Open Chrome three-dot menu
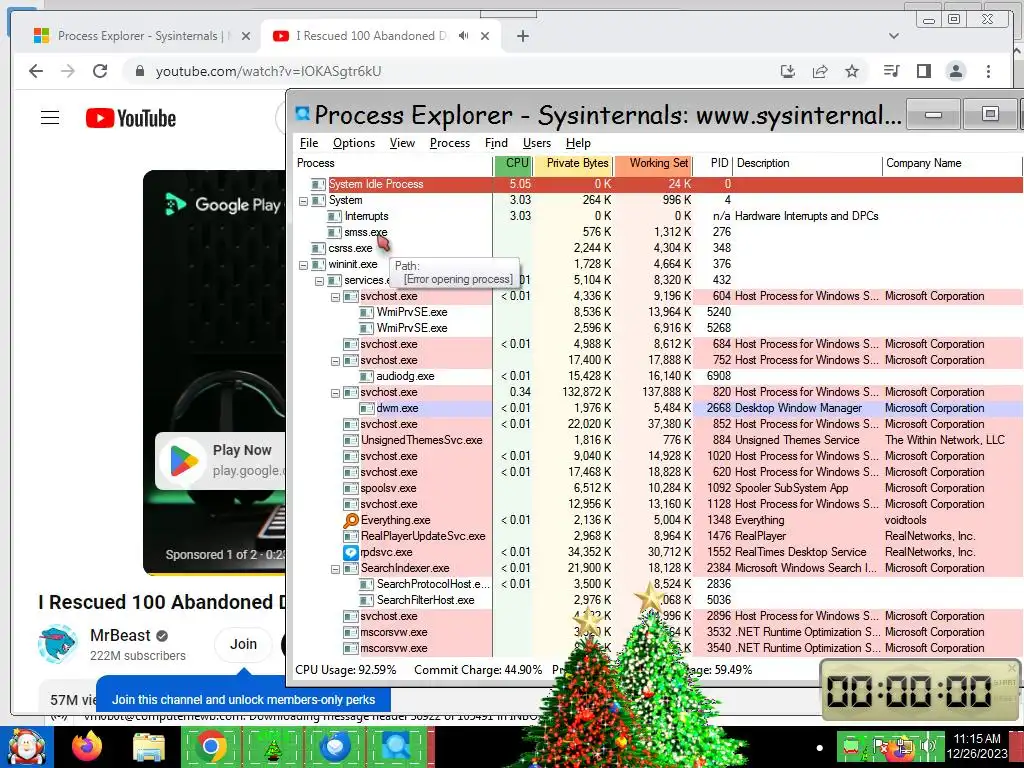The height and width of the screenshot is (768, 1024). coord(988,71)
